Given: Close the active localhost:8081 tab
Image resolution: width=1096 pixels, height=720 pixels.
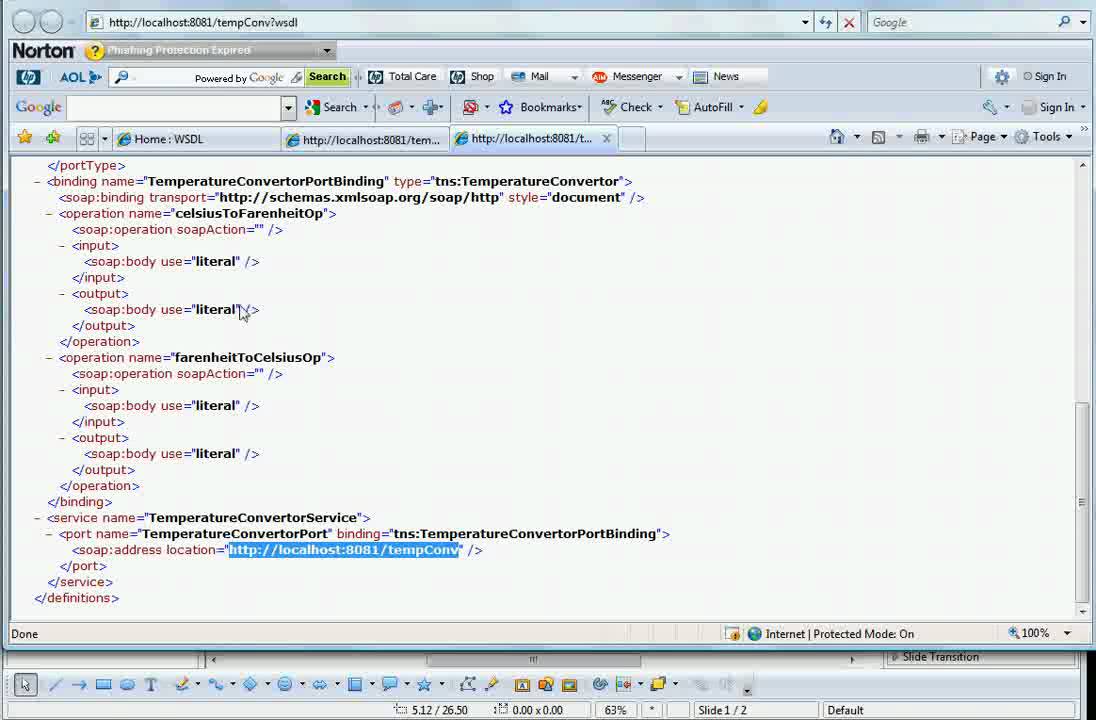Looking at the screenshot, I should pyautogui.click(x=607, y=138).
